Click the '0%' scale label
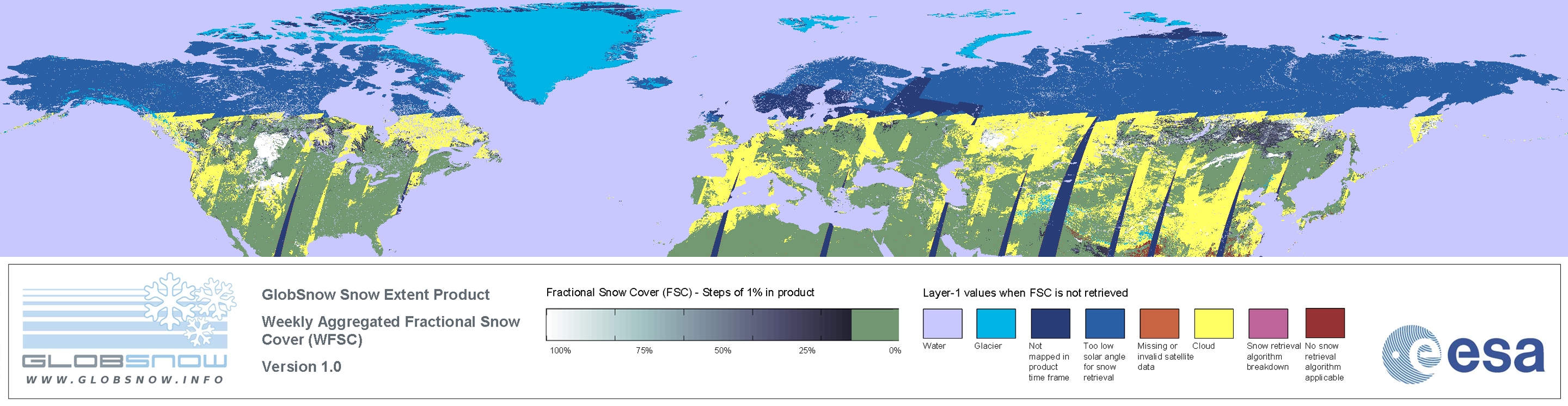1568x406 pixels. [x=895, y=350]
